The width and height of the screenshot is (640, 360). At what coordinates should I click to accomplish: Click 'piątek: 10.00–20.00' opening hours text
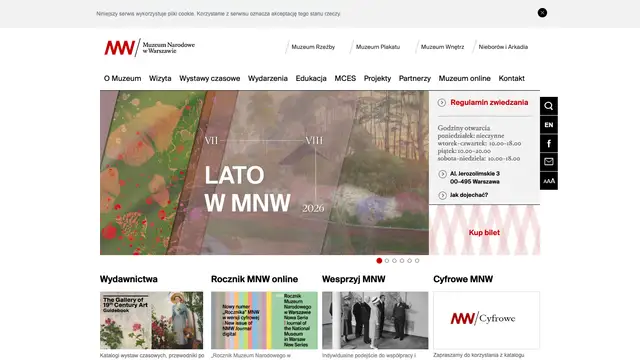(464, 151)
